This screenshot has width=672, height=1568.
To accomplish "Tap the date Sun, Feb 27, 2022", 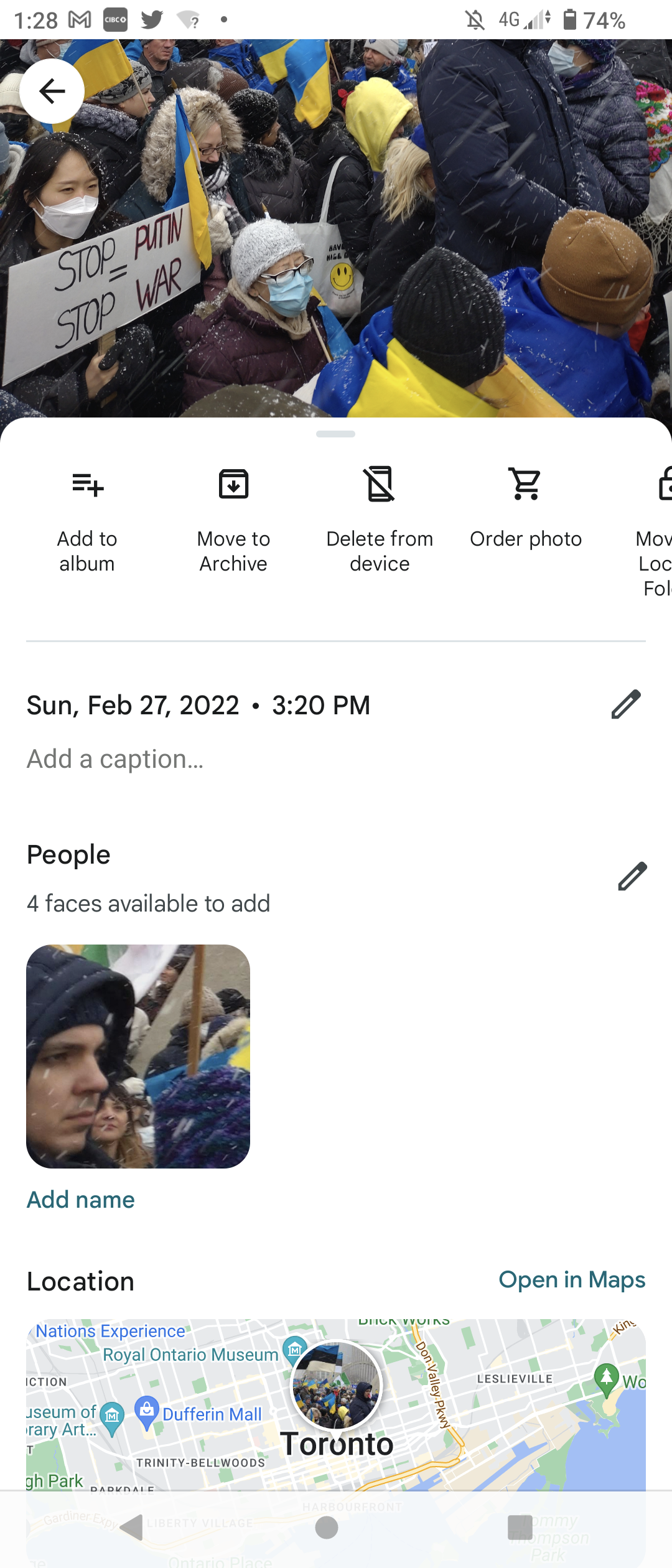I will tap(133, 705).
